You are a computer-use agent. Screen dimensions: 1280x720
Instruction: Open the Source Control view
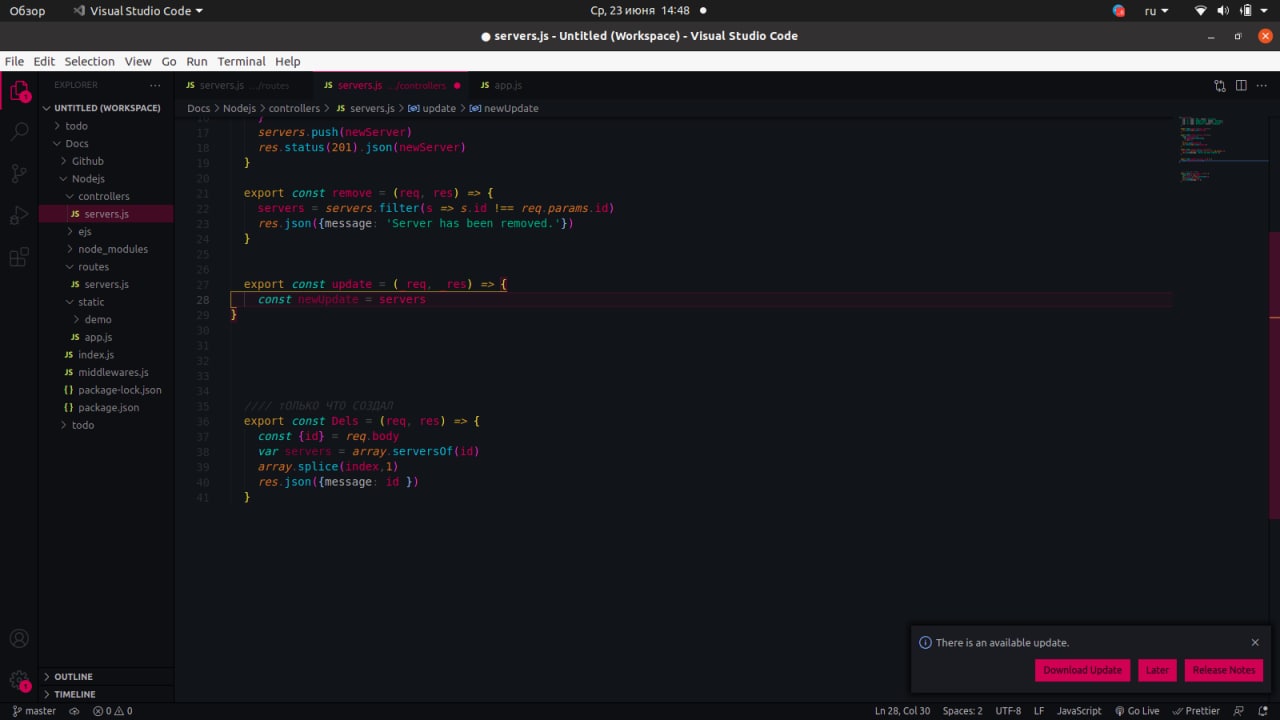coord(19,173)
